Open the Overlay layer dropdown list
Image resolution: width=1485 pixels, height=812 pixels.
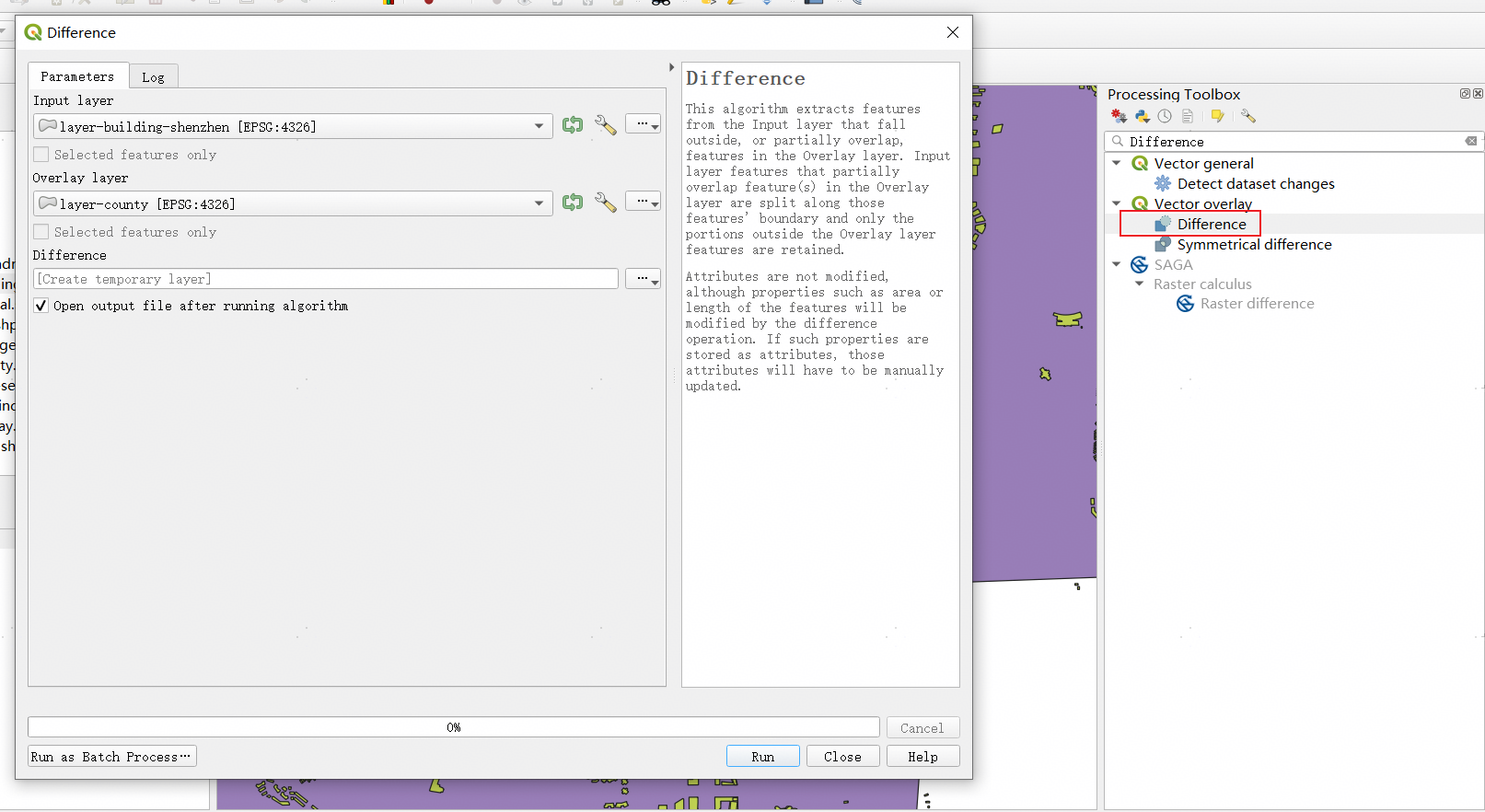[x=539, y=203]
